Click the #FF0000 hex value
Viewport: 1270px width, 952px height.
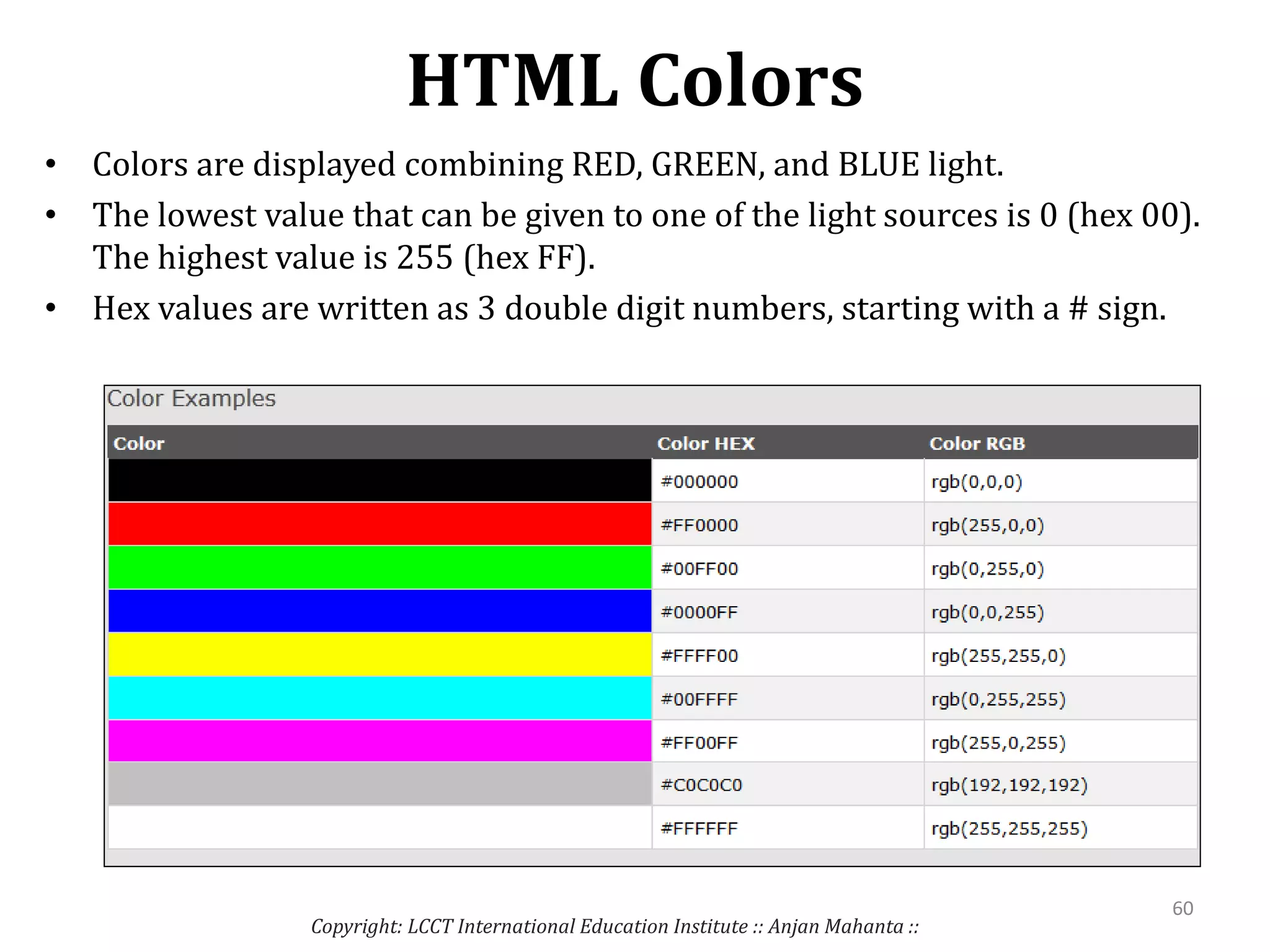coord(699,526)
